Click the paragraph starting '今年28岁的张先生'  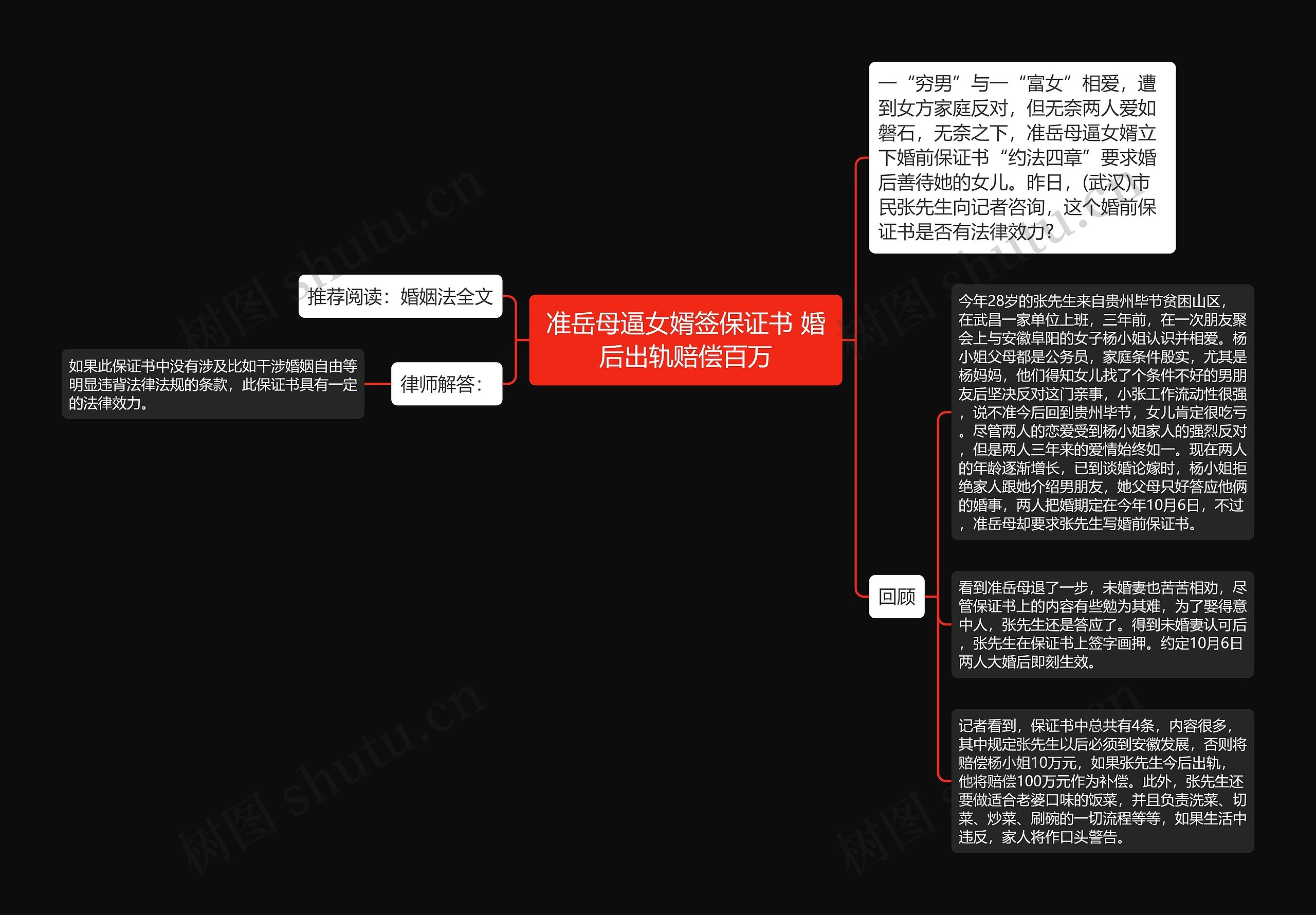click(x=1102, y=412)
